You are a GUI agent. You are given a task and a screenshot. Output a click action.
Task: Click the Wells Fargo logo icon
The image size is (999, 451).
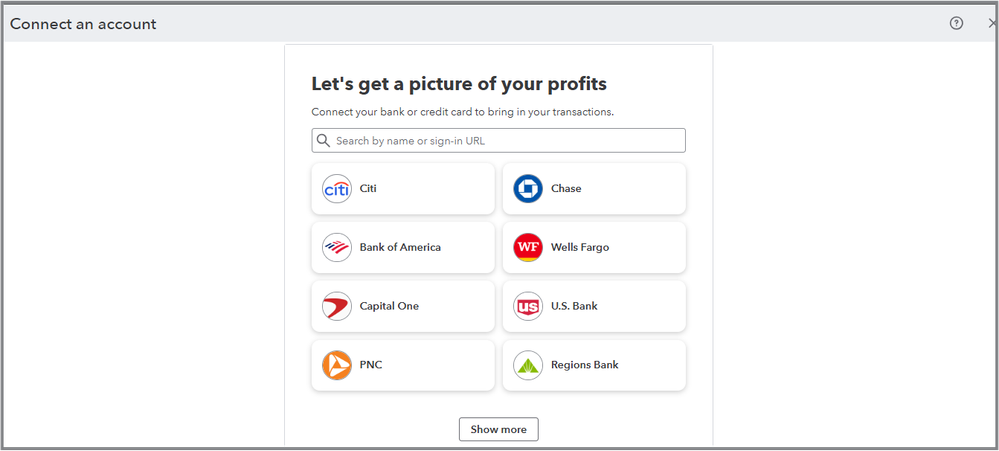pyautogui.click(x=528, y=247)
